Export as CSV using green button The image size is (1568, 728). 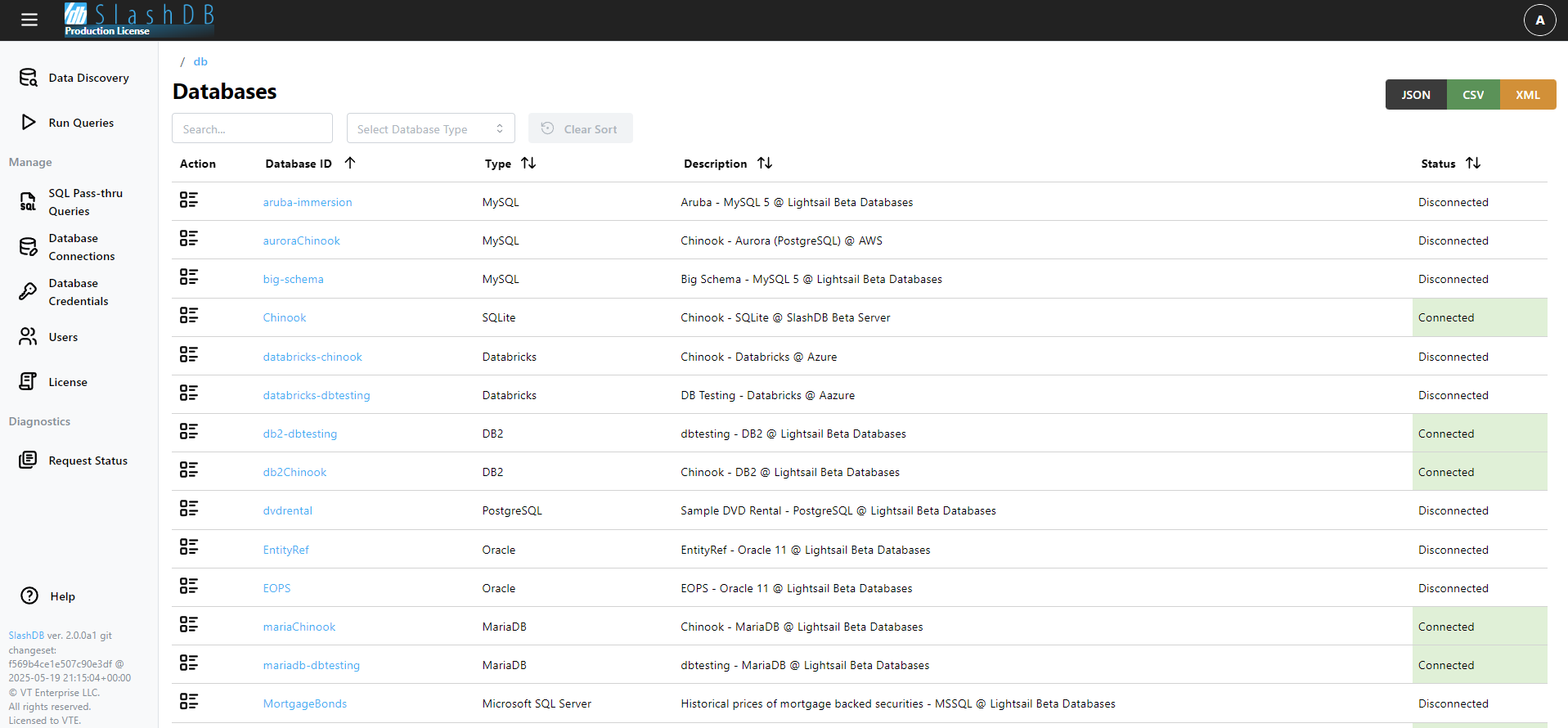[x=1472, y=95]
